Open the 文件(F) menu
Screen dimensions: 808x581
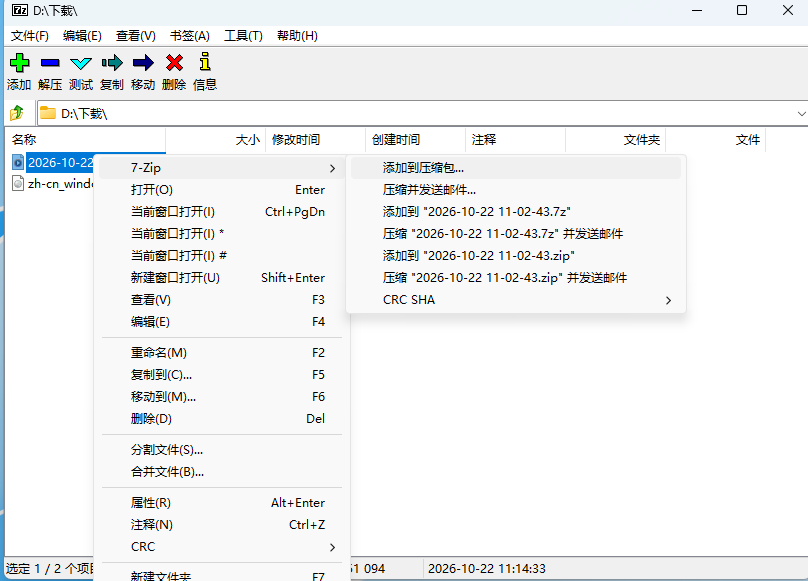tap(30, 36)
